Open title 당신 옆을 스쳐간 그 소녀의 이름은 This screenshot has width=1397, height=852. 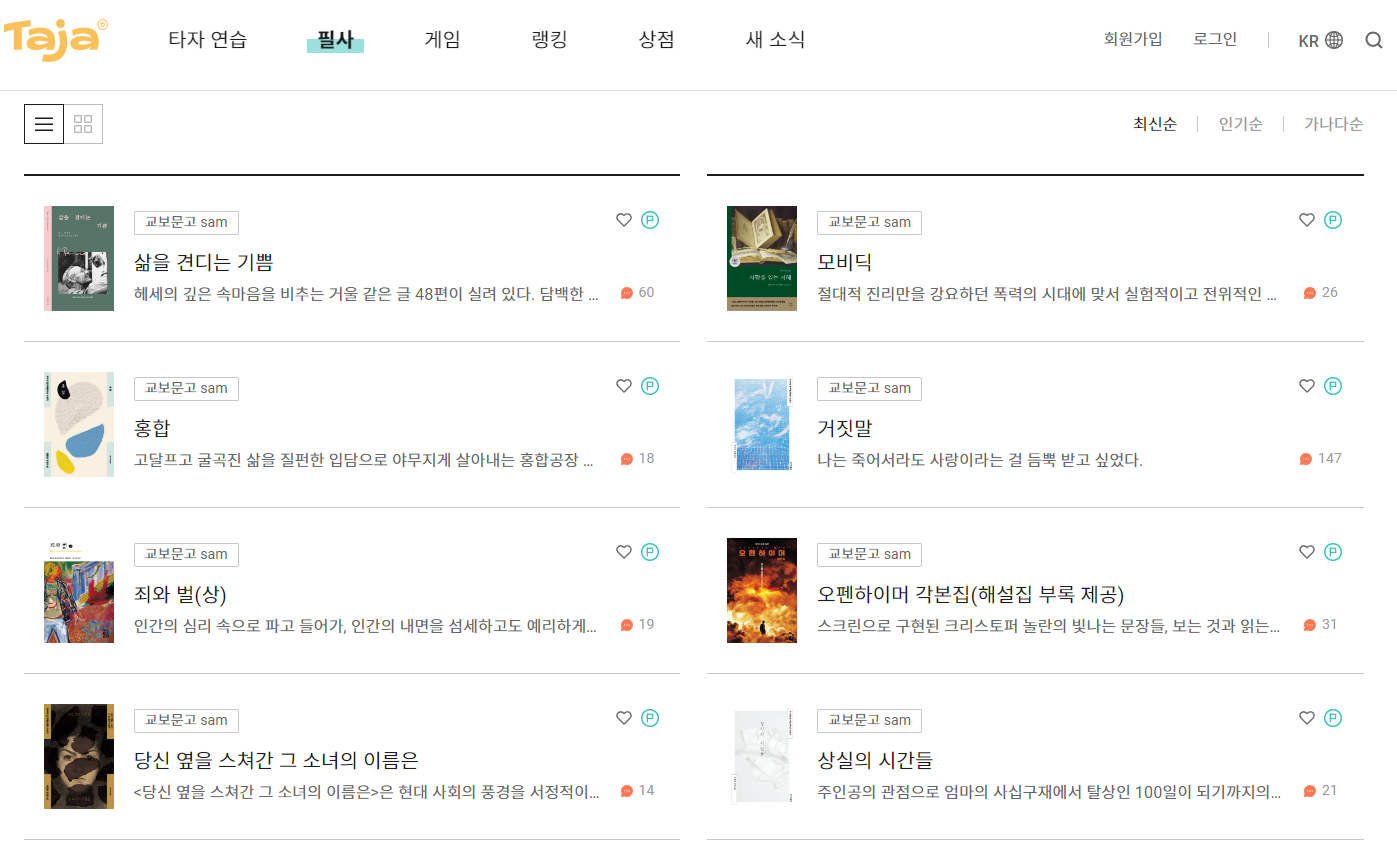pos(275,760)
